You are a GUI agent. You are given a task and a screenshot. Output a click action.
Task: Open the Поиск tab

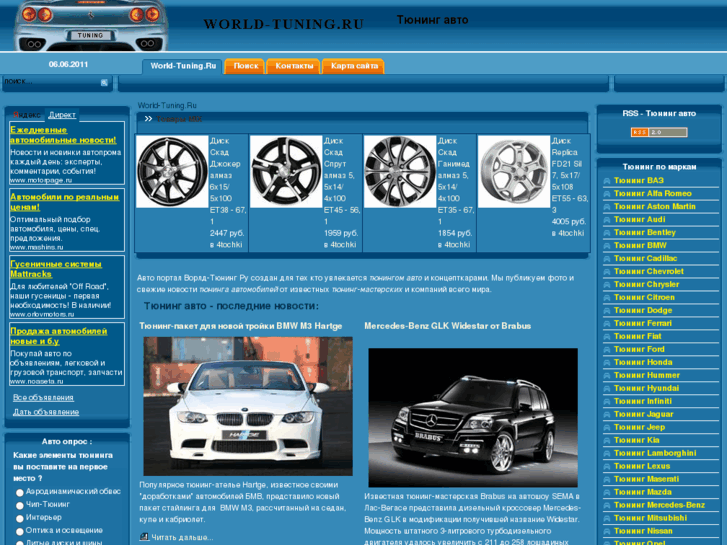[245, 66]
